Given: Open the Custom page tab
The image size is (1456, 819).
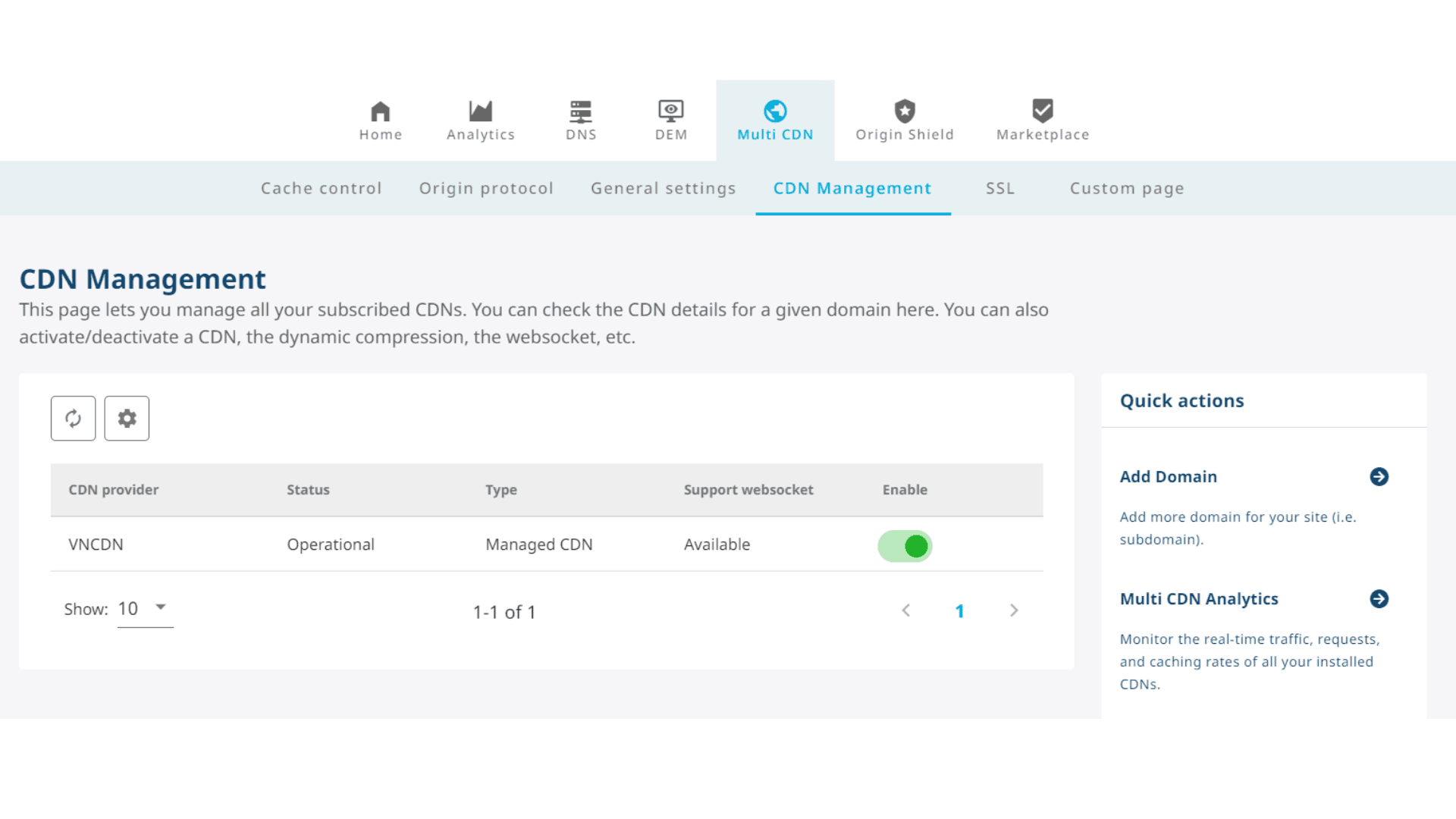Looking at the screenshot, I should [1127, 189].
